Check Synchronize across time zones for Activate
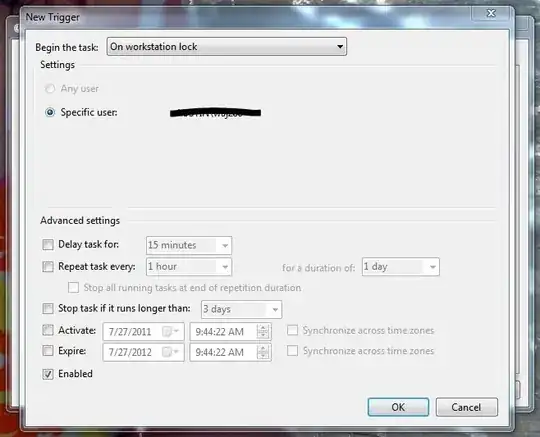Viewport: 540px width, 437px height. (x=292, y=330)
